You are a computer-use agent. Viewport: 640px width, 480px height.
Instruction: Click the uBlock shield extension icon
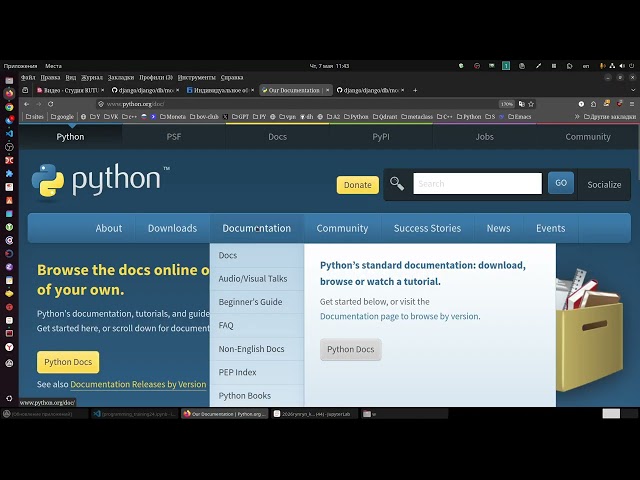(619, 104)
